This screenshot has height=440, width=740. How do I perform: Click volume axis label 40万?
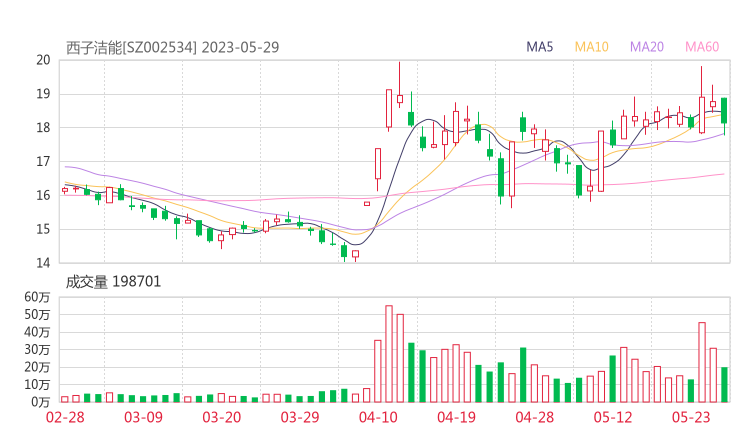[37, 332]
